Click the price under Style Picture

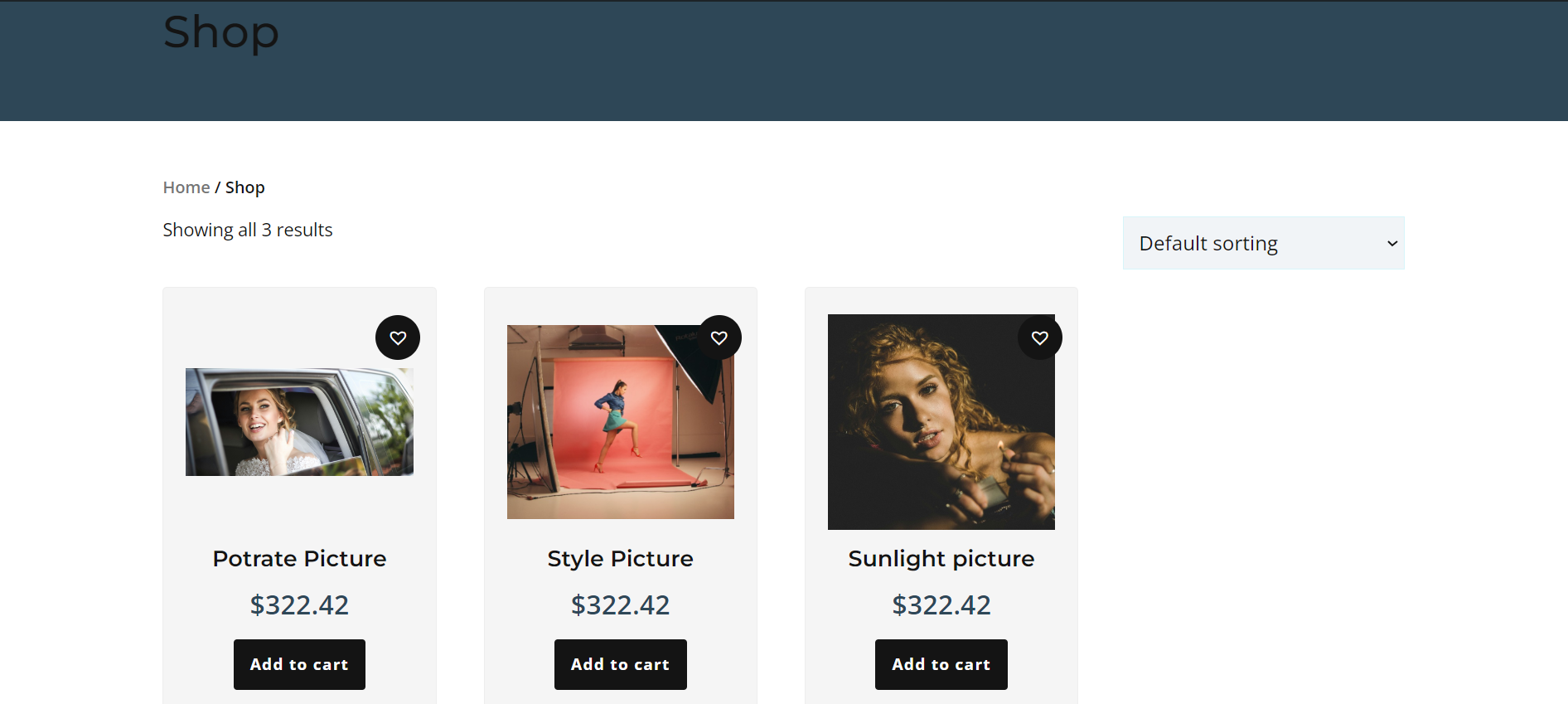620,604
